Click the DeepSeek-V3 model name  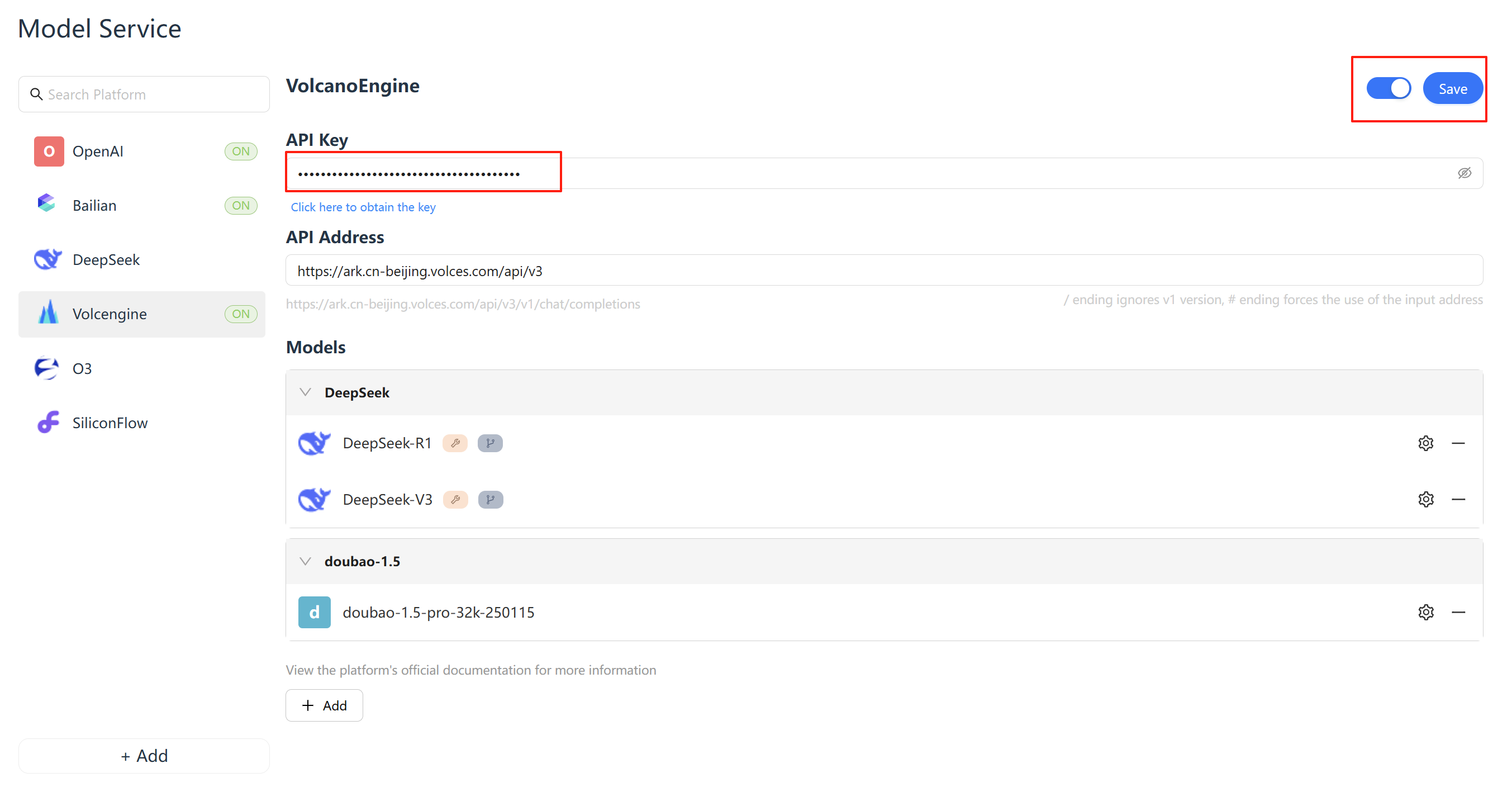(x=387, y=499)
